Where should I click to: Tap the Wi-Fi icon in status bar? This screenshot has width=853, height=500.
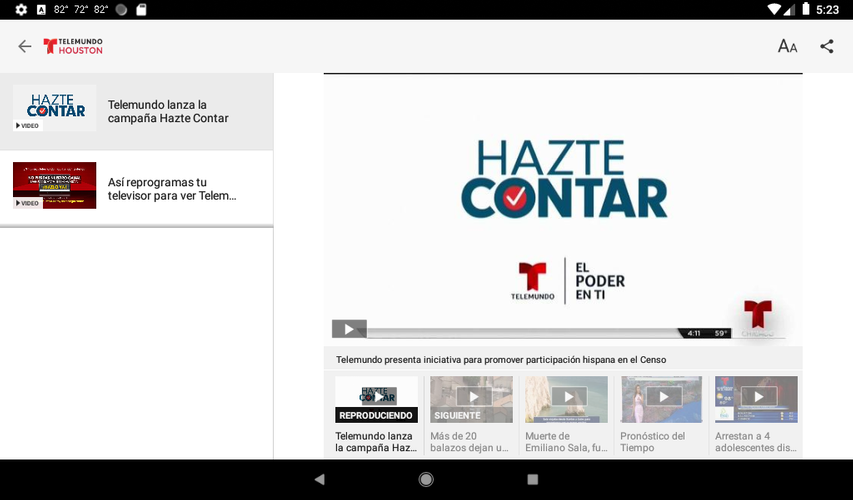point(774,9)
